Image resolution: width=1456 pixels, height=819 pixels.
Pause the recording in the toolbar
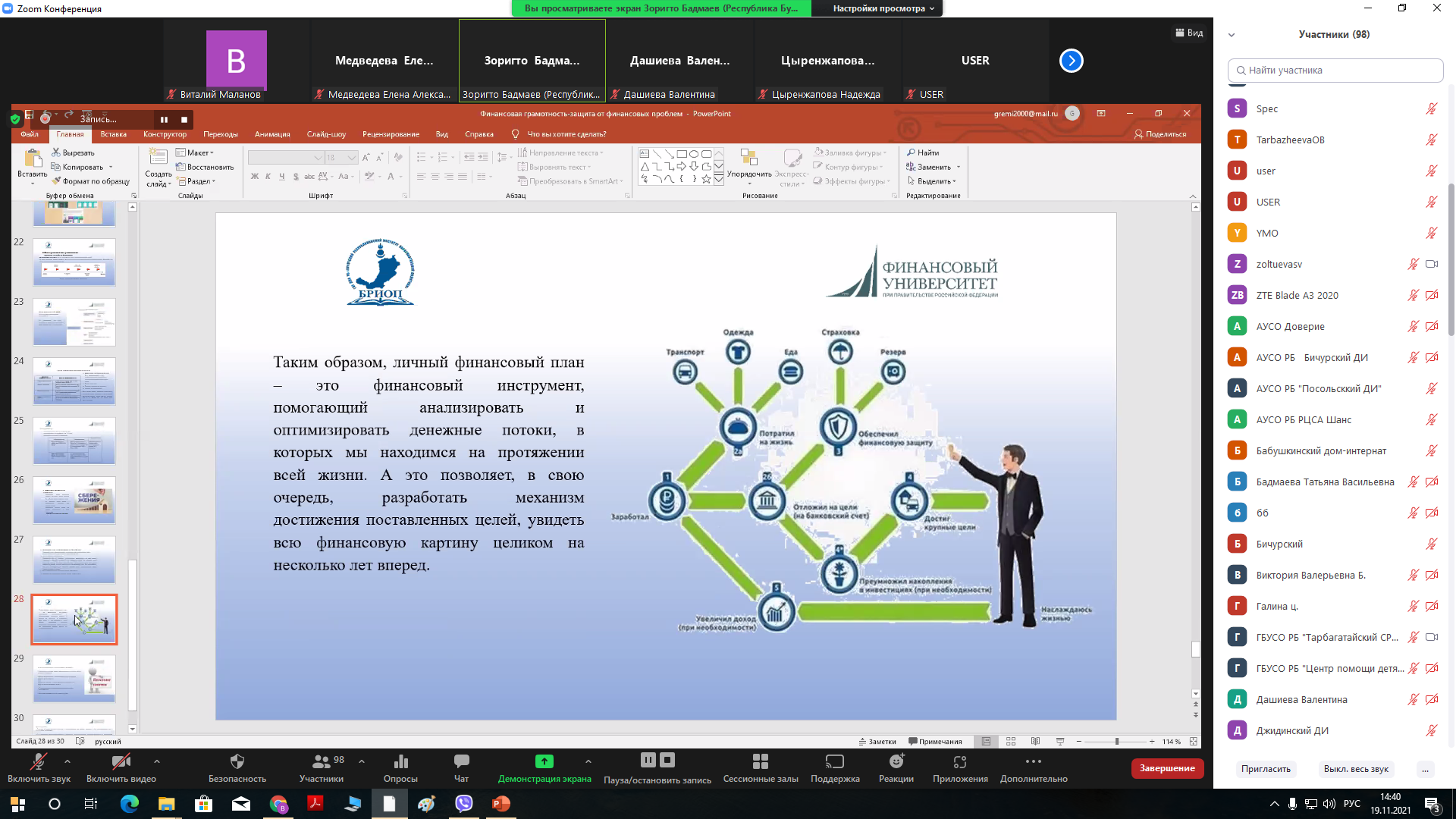648,760
